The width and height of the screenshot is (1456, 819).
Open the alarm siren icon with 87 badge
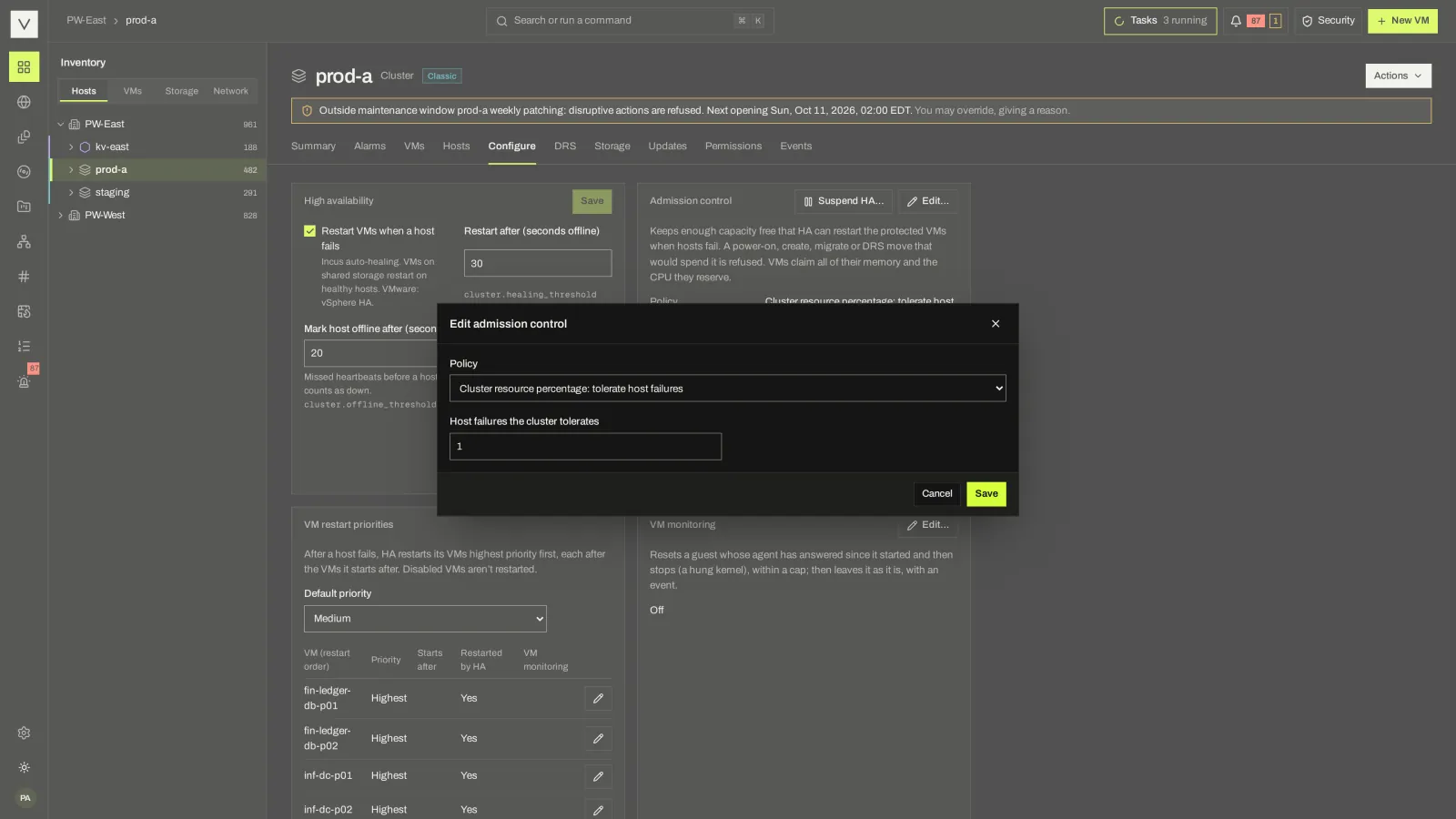point(24,381)
